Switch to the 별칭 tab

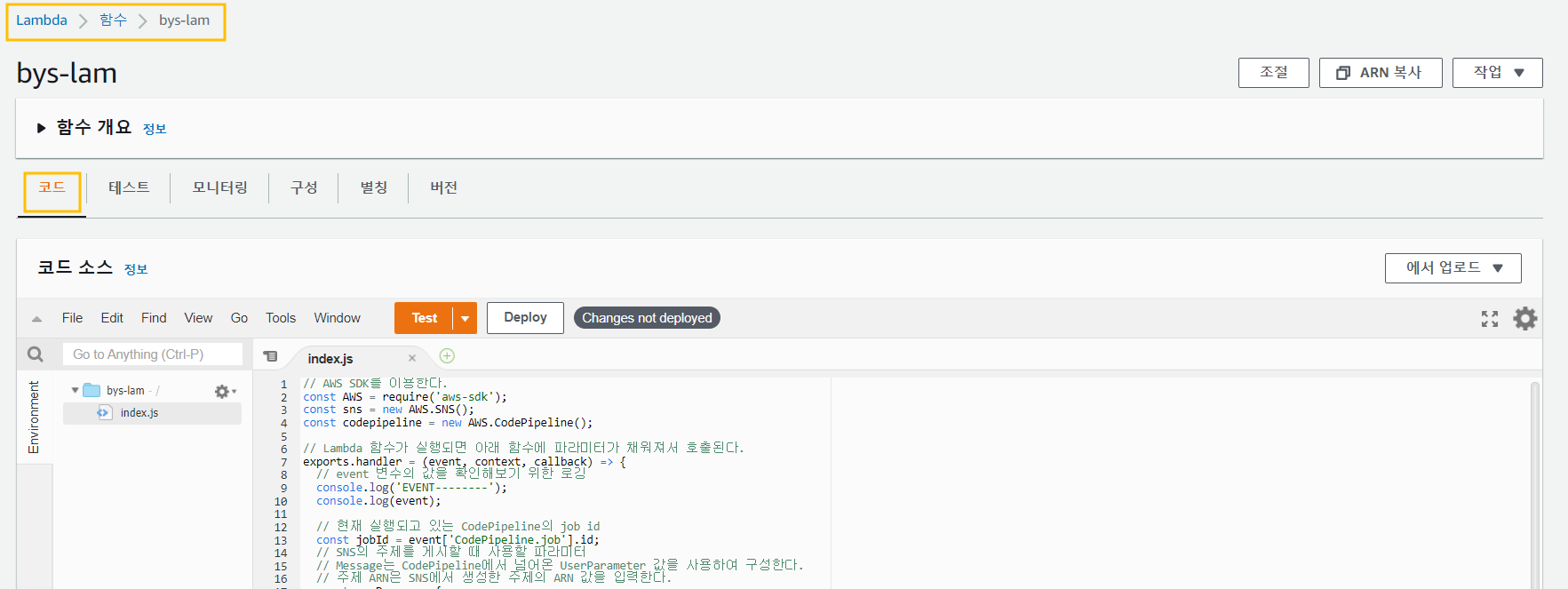[373, 187]
